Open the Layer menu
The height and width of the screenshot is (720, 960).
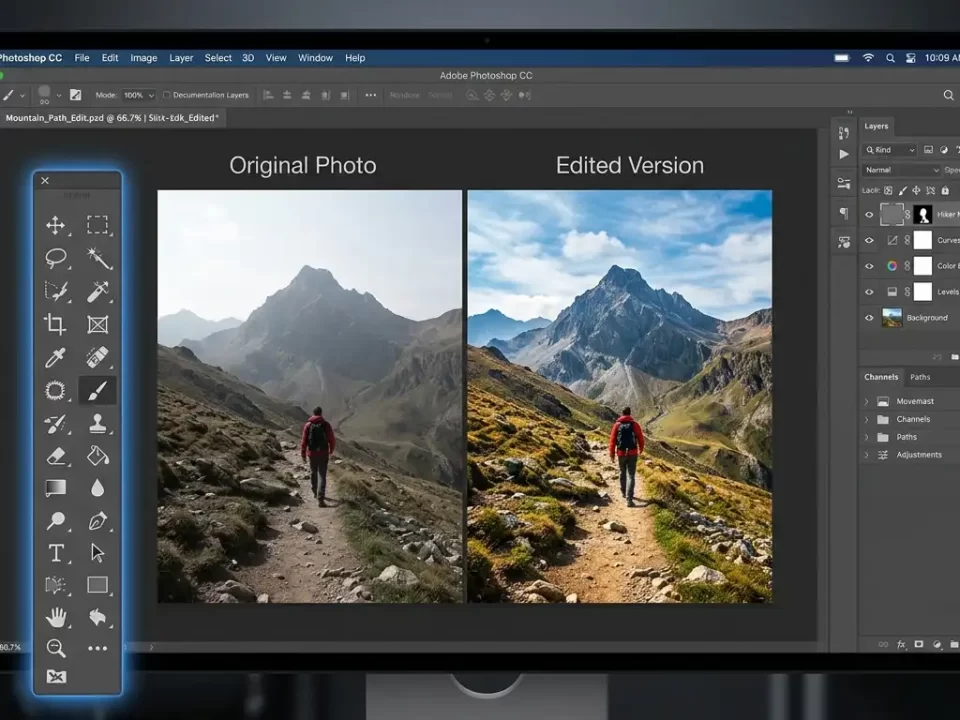coord(181,58)
